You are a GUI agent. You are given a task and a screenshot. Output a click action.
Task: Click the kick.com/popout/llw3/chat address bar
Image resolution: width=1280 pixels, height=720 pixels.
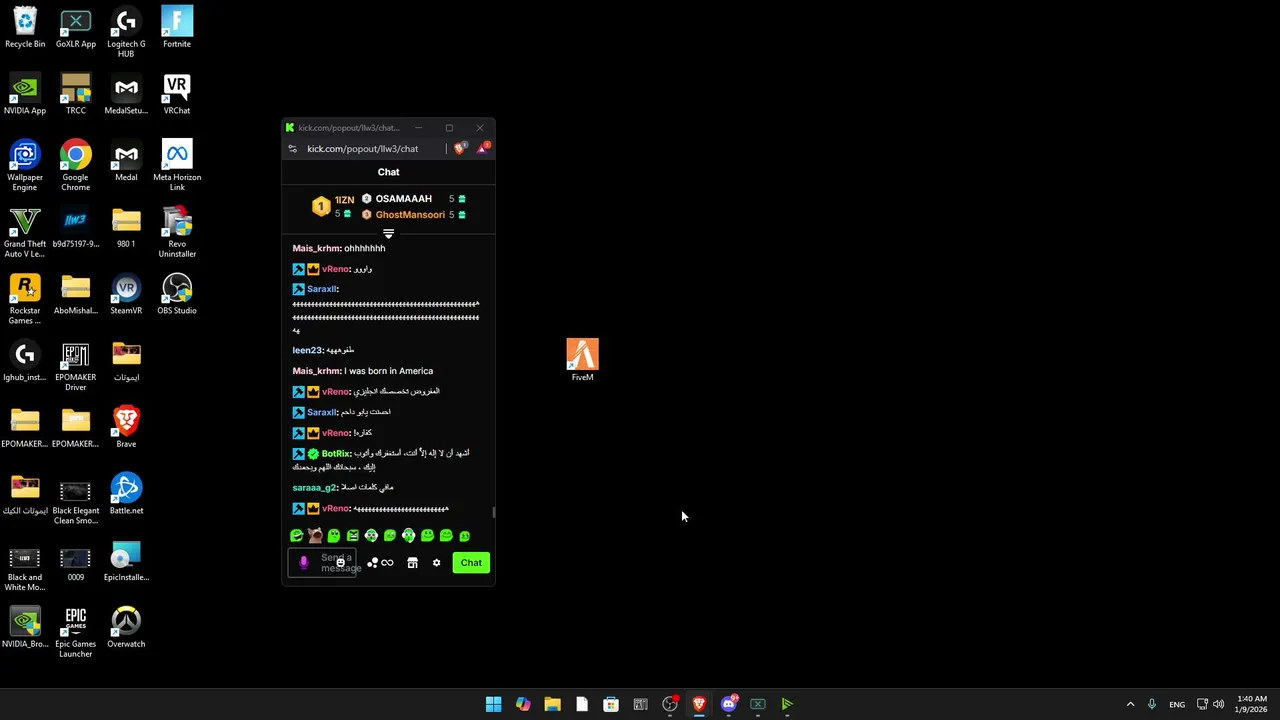pos(362,149)
